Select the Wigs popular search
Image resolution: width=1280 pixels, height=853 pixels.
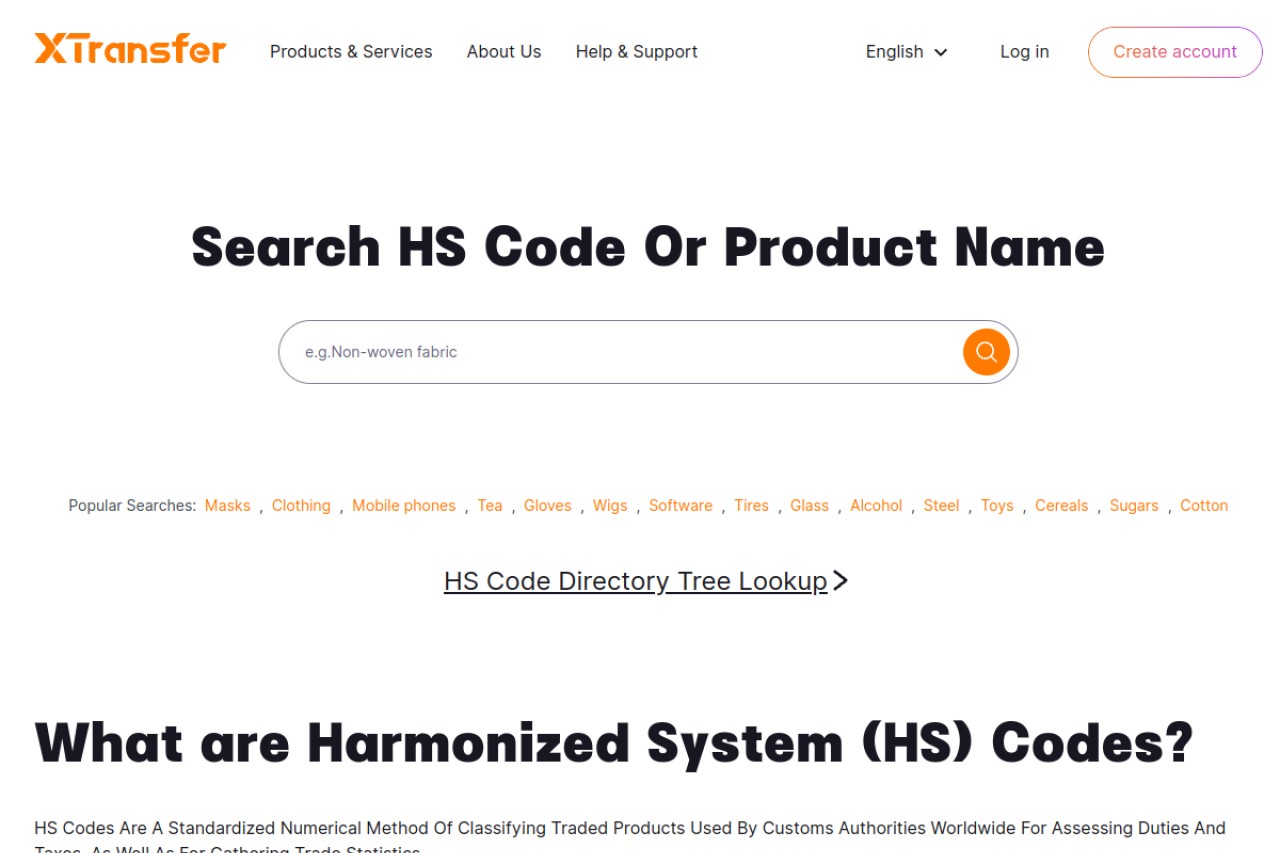click(x=610, y=506)
